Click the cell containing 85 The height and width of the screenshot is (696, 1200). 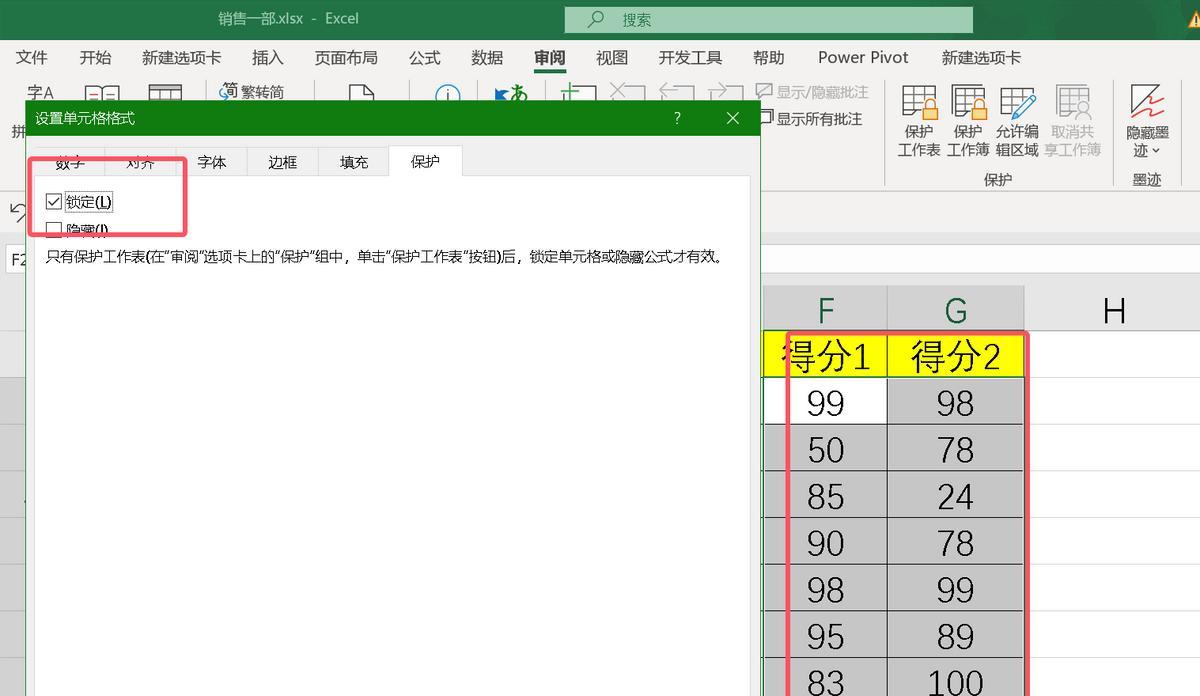pyautogui.click(x=825, y=496)
